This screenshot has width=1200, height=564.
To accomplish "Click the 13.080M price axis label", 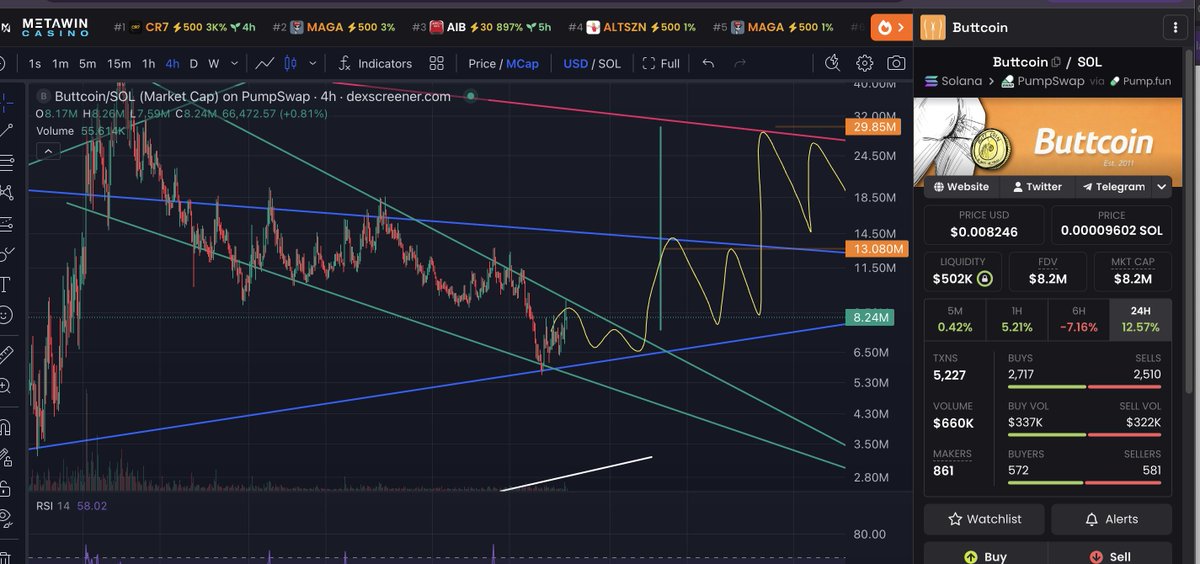I will coord(875,248).
